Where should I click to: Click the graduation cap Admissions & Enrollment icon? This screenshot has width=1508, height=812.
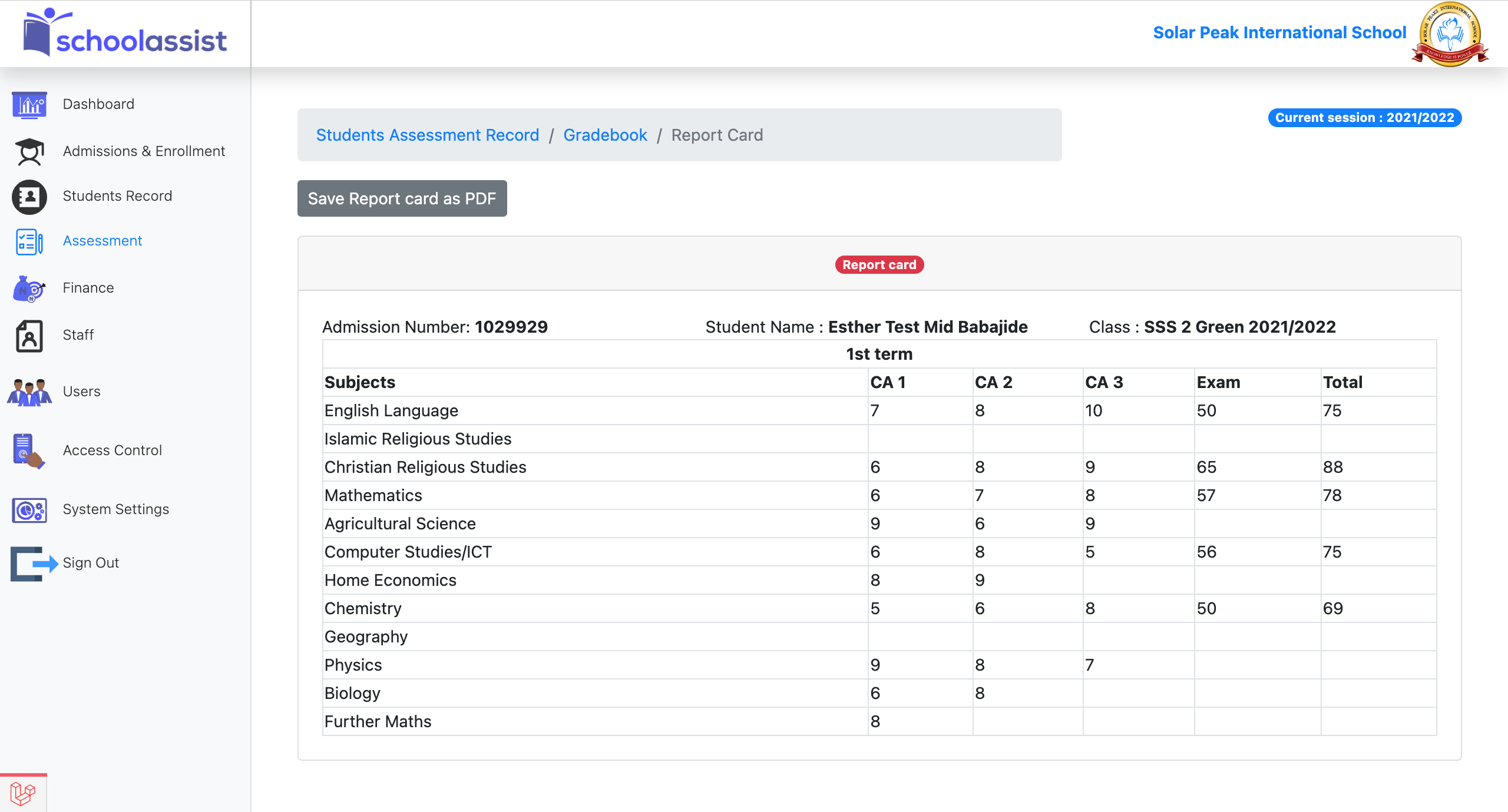(x=29, y=152)
